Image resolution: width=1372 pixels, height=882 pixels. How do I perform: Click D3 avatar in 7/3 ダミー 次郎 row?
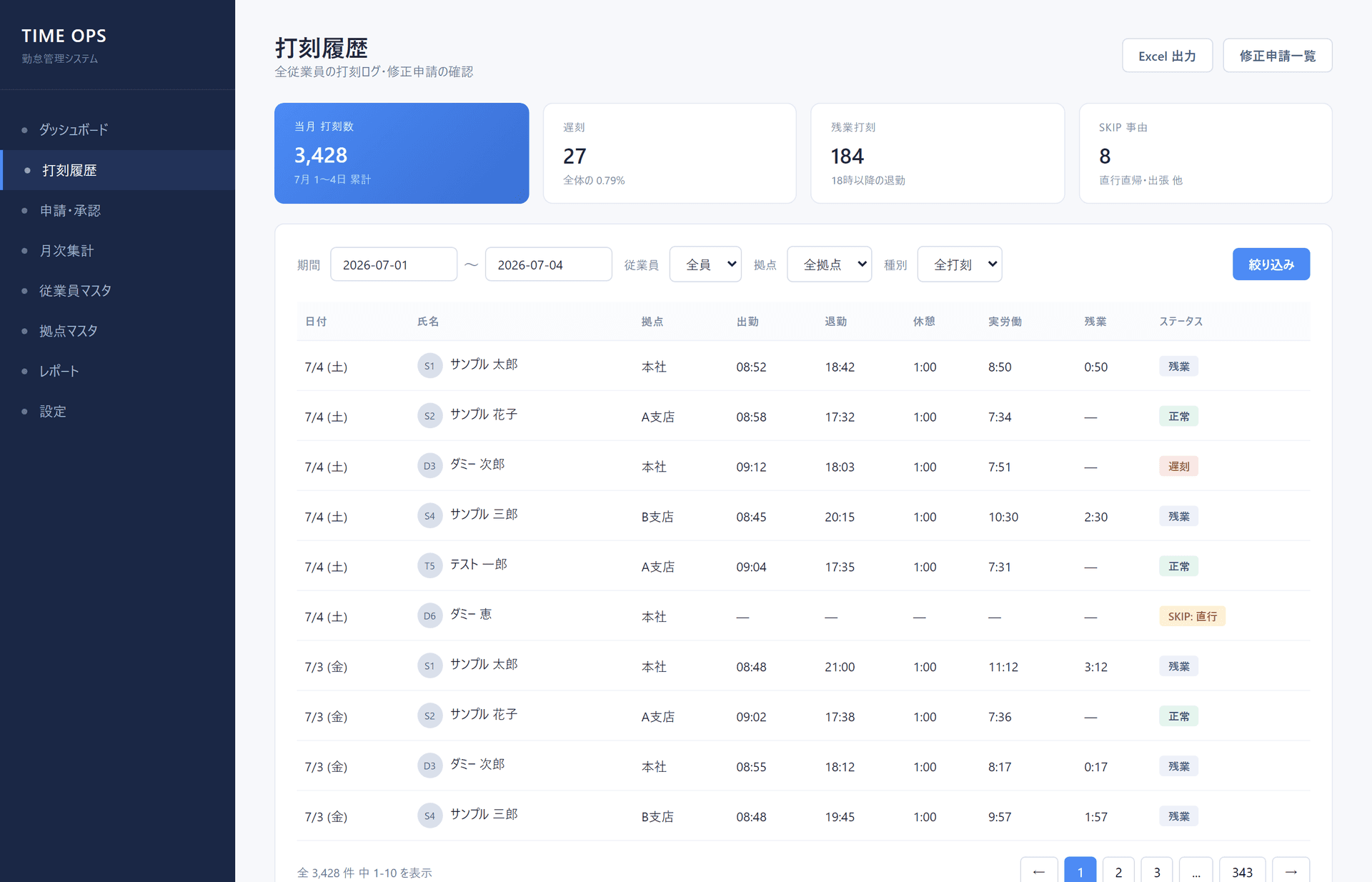[429, 766]
